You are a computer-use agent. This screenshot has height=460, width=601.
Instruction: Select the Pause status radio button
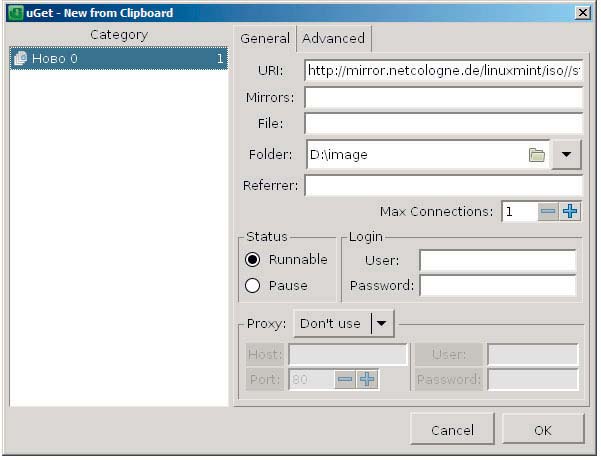[253, 286]
